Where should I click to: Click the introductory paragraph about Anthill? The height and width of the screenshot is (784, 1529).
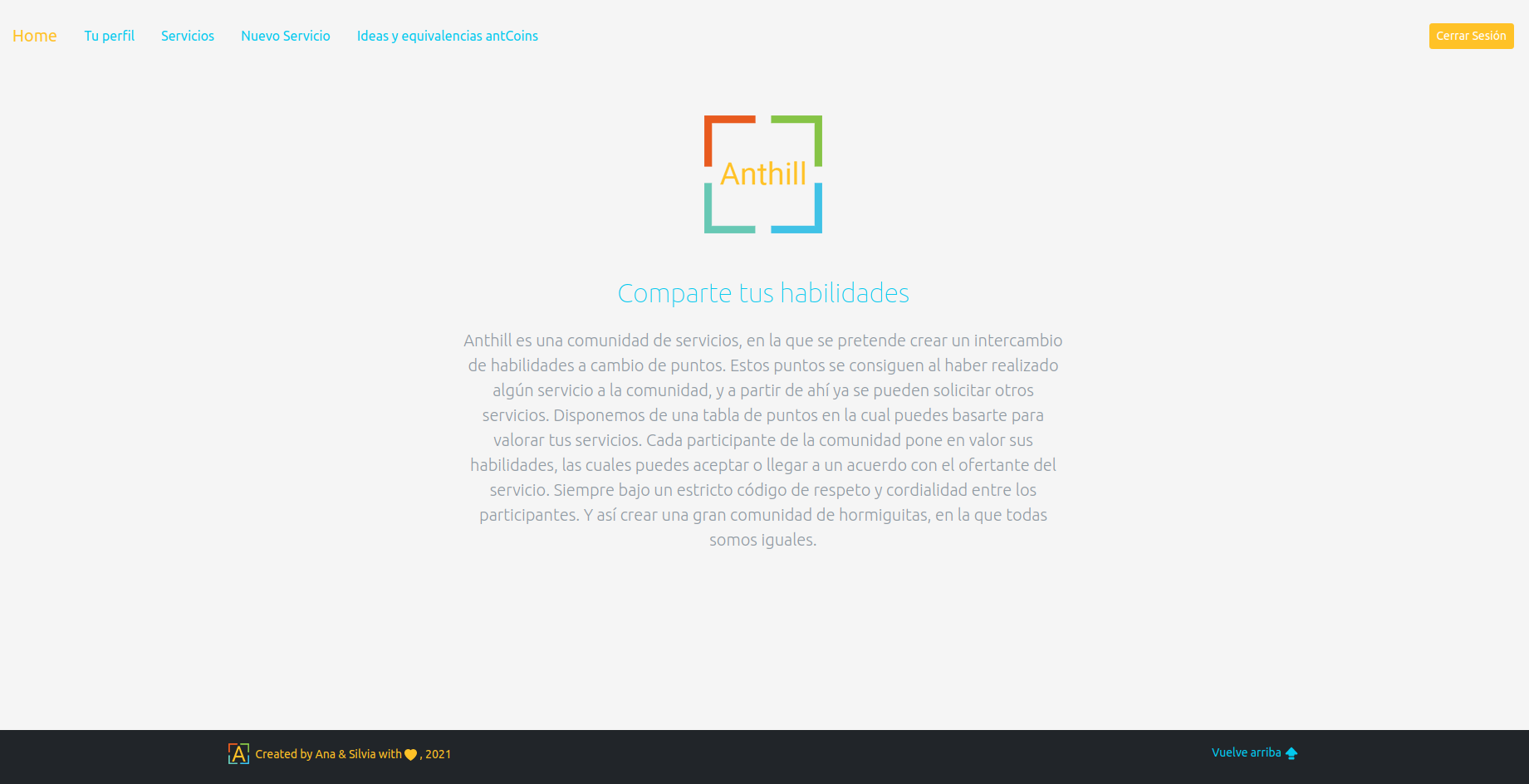(762, 439)
